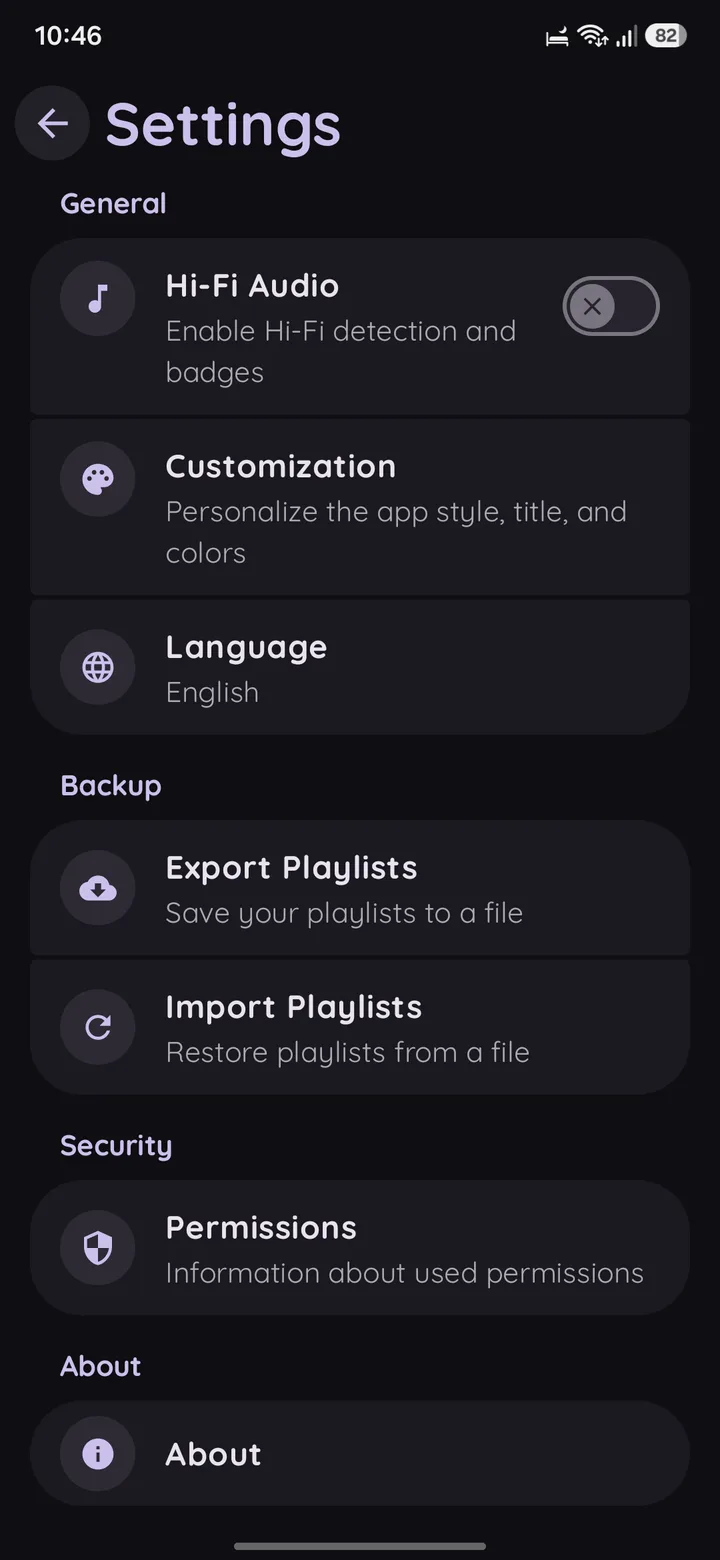720x1560 pixels.
Task: Click the cloud download Export icon
Action: click(97, 888)
